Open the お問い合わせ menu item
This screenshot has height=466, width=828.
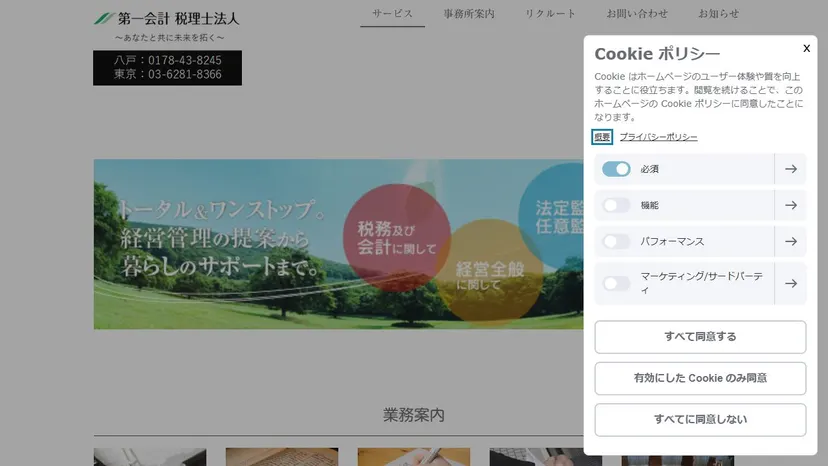coord(637,14)
